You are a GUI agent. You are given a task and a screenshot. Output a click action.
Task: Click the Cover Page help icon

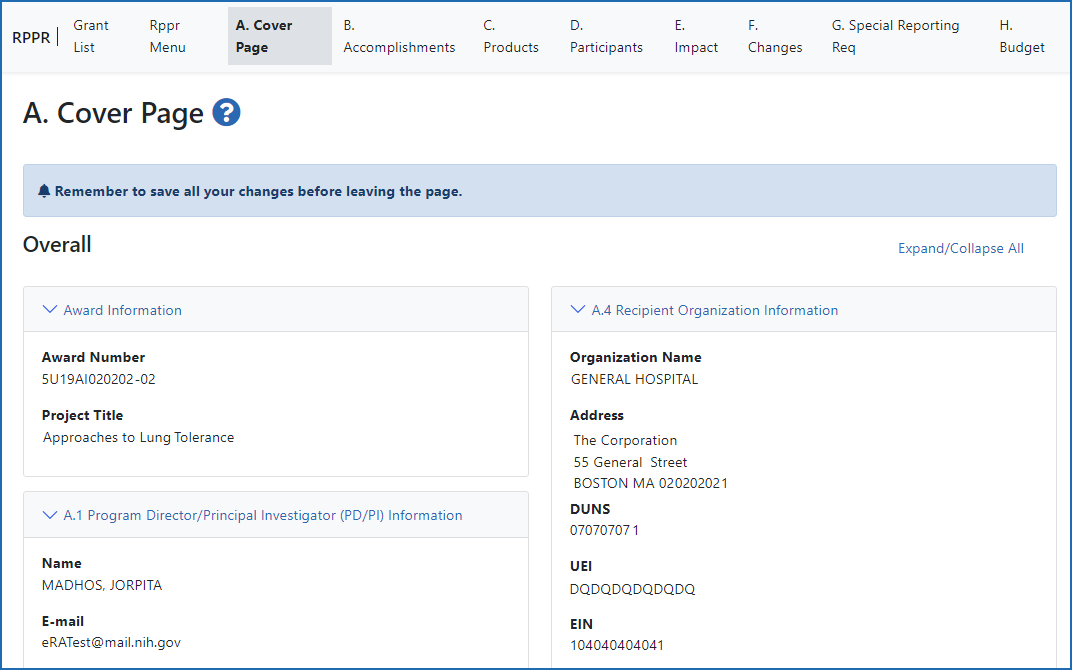pos(226,113)
